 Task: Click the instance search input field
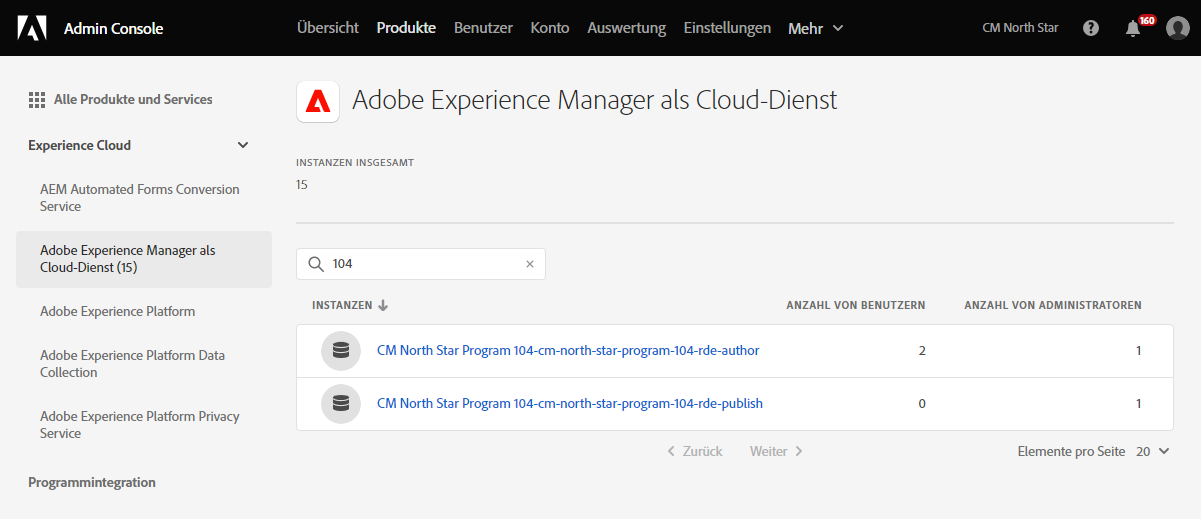(x=425, y=264)
